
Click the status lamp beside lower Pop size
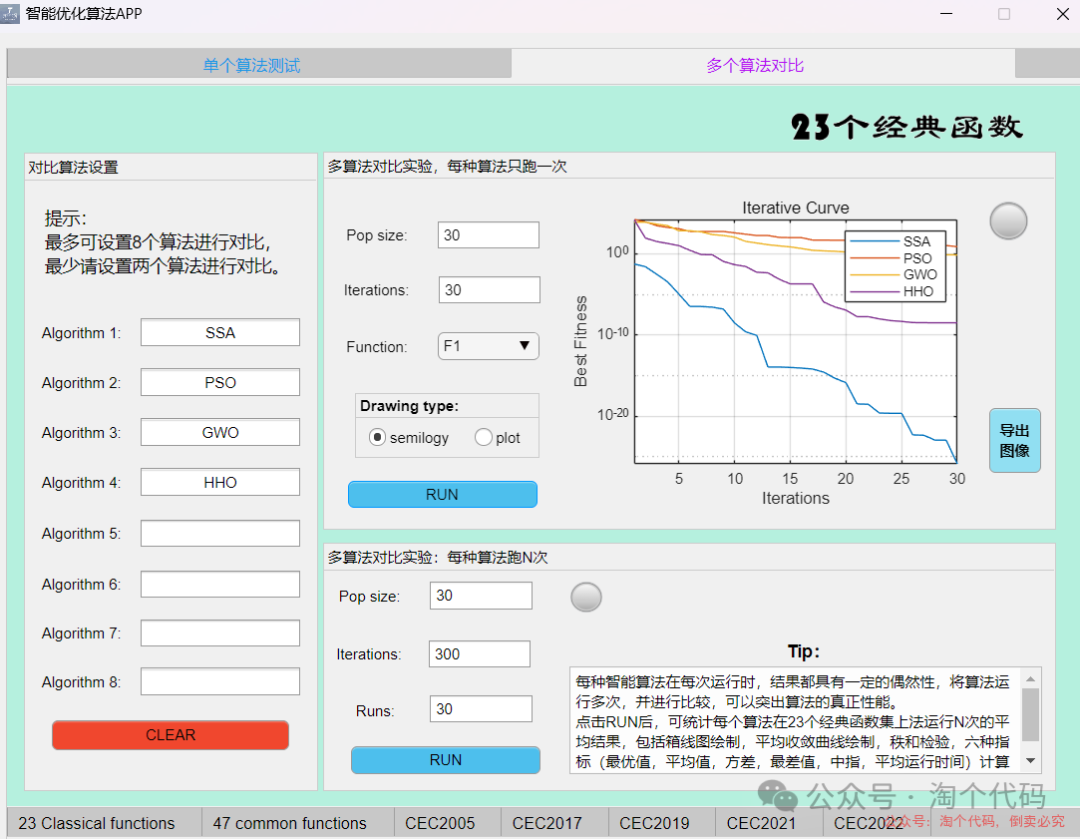(586, 597)
